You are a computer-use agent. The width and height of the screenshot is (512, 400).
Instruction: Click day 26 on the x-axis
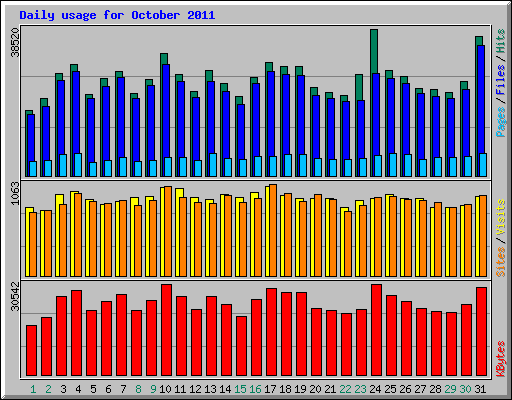[x=405, y=389]
